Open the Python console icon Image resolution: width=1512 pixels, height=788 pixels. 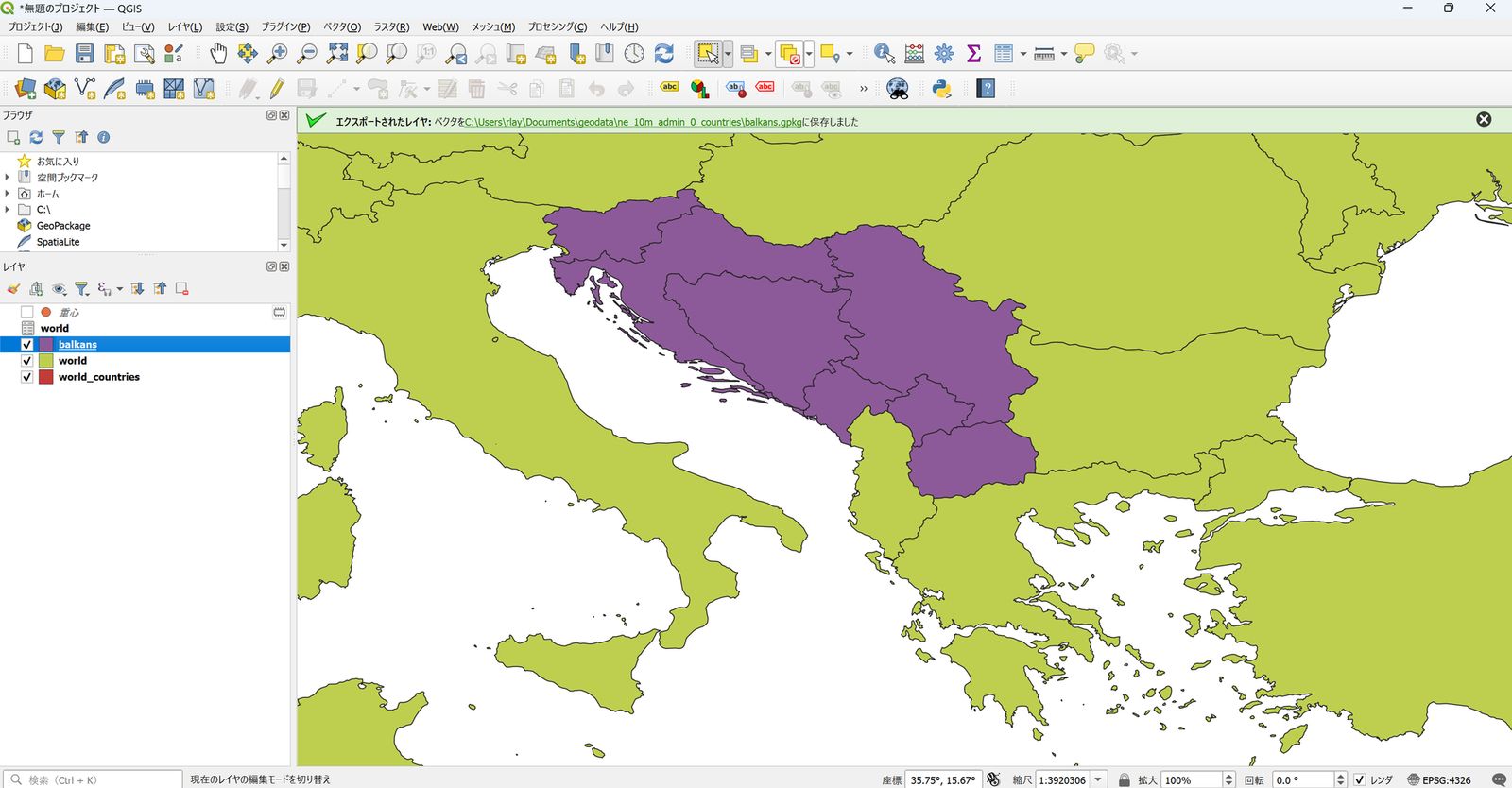click(941, 89)
